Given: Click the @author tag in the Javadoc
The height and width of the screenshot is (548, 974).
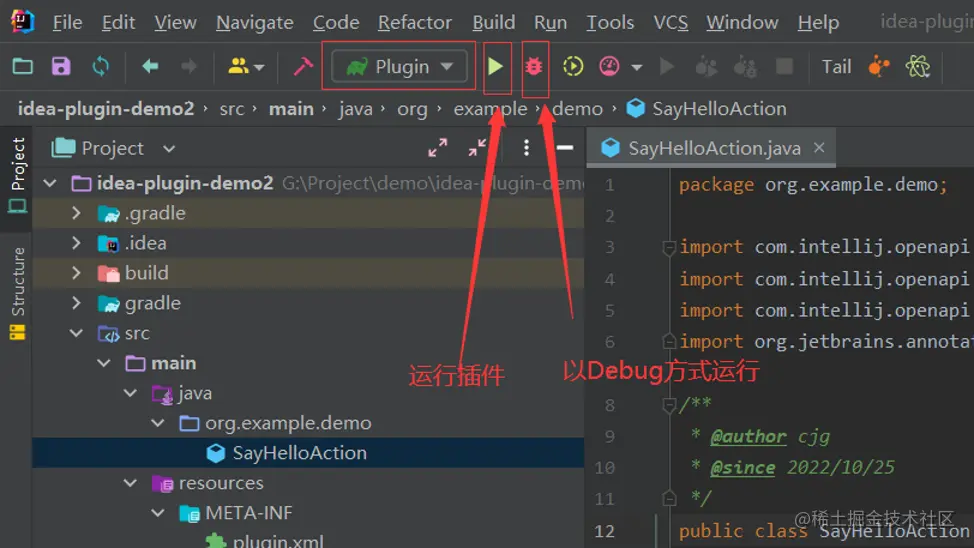Looking at the screenshot, I should (749, 437).
